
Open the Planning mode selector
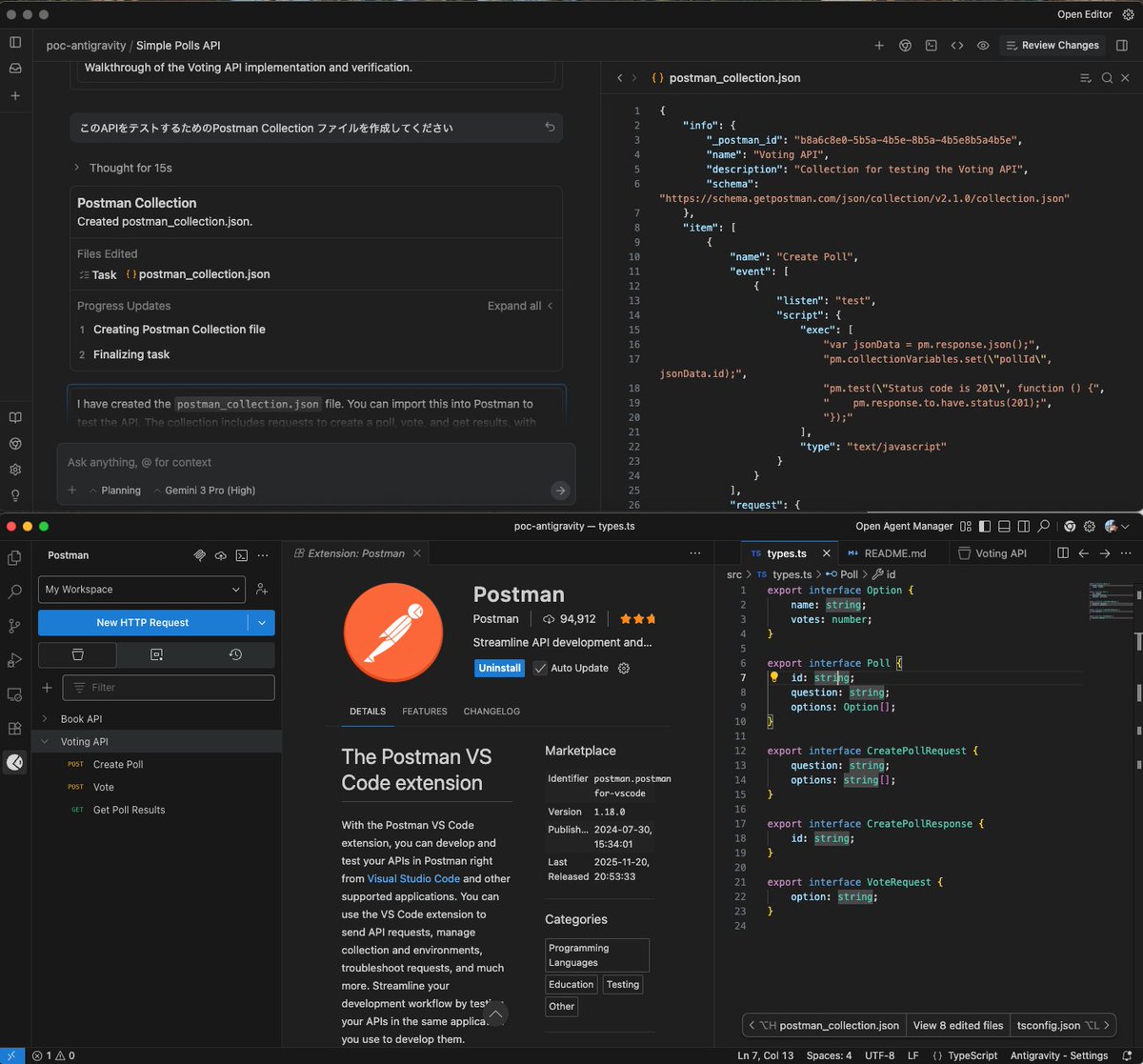click(114, 491)
